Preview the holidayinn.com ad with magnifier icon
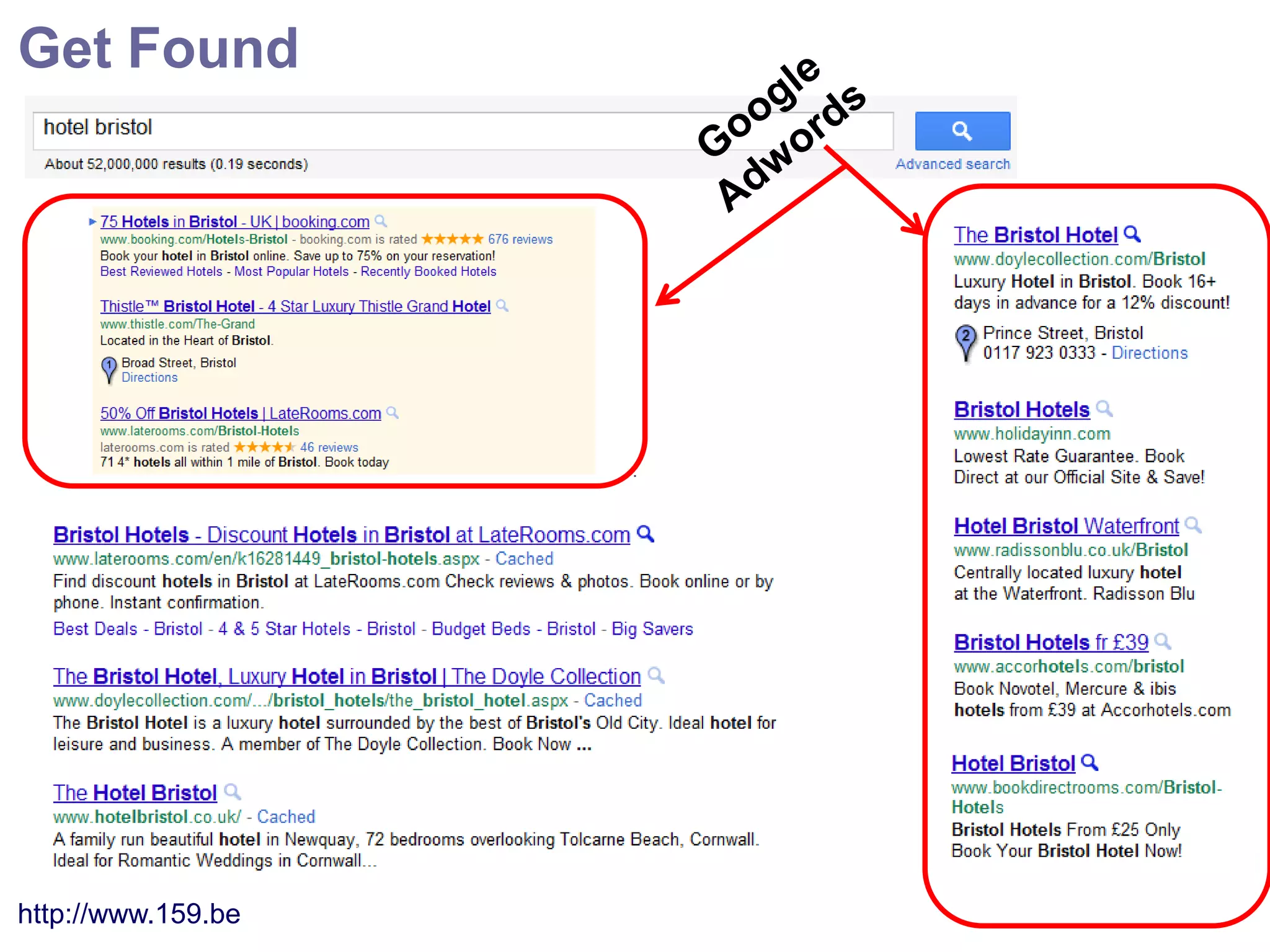 click(1104, 408)
